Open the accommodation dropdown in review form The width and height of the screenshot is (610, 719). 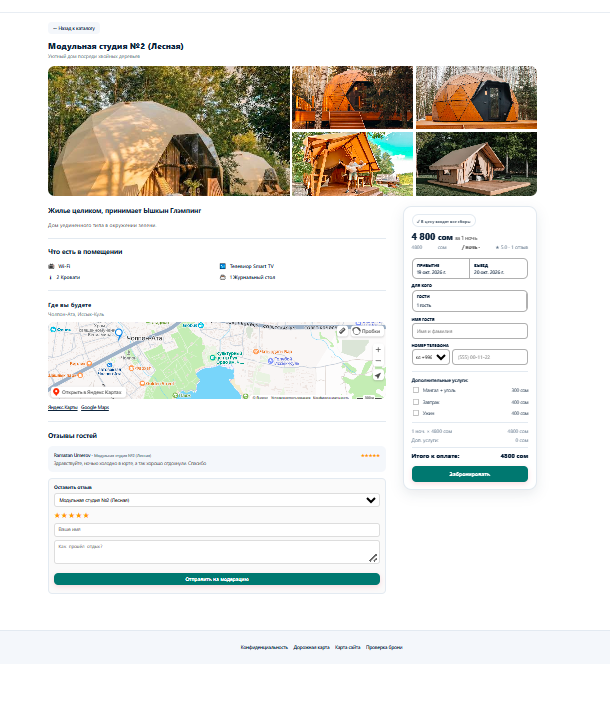click(x=217, y=500)
